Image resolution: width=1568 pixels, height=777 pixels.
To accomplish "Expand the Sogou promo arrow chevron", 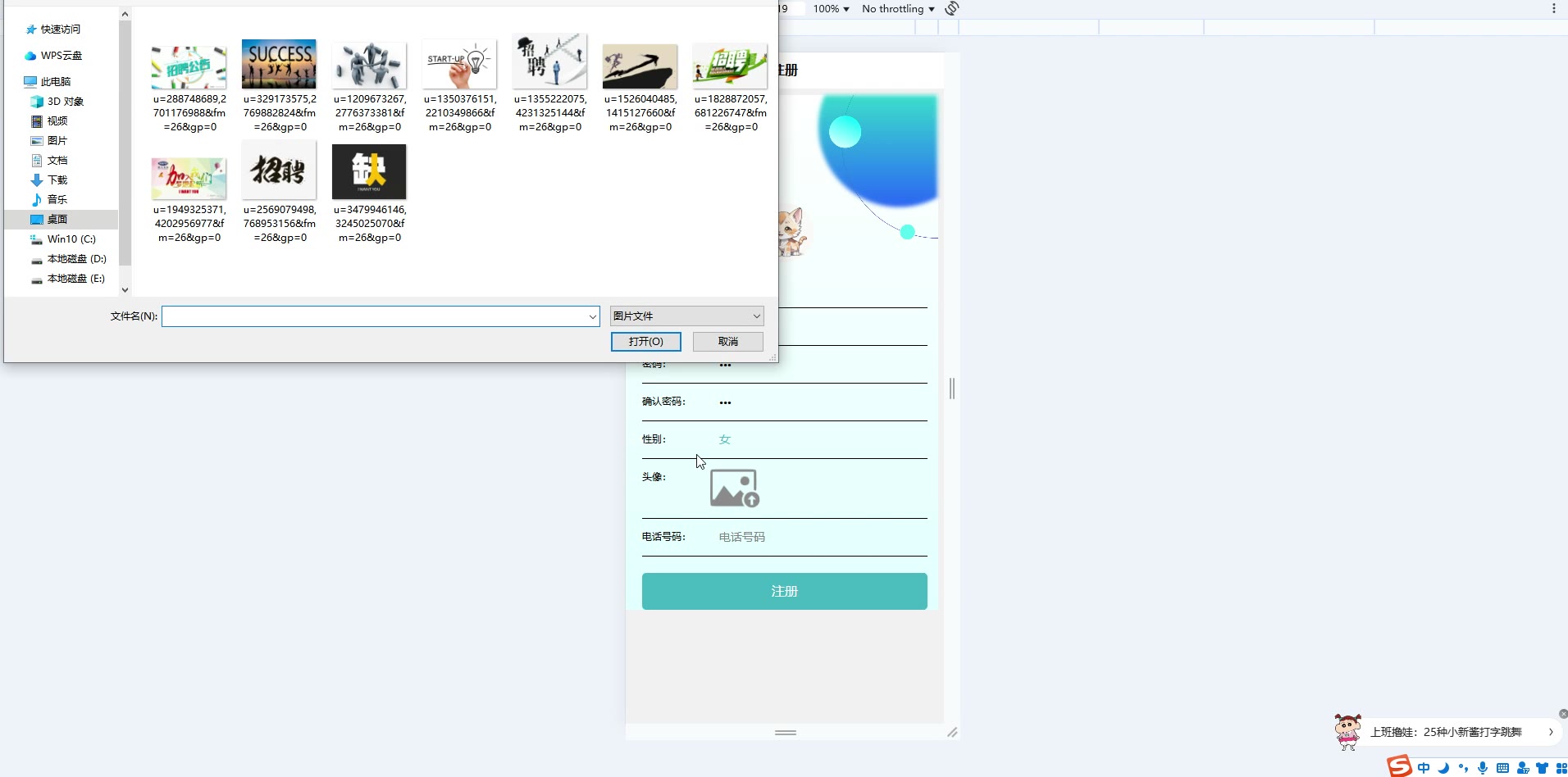I will coord(1551,732).
